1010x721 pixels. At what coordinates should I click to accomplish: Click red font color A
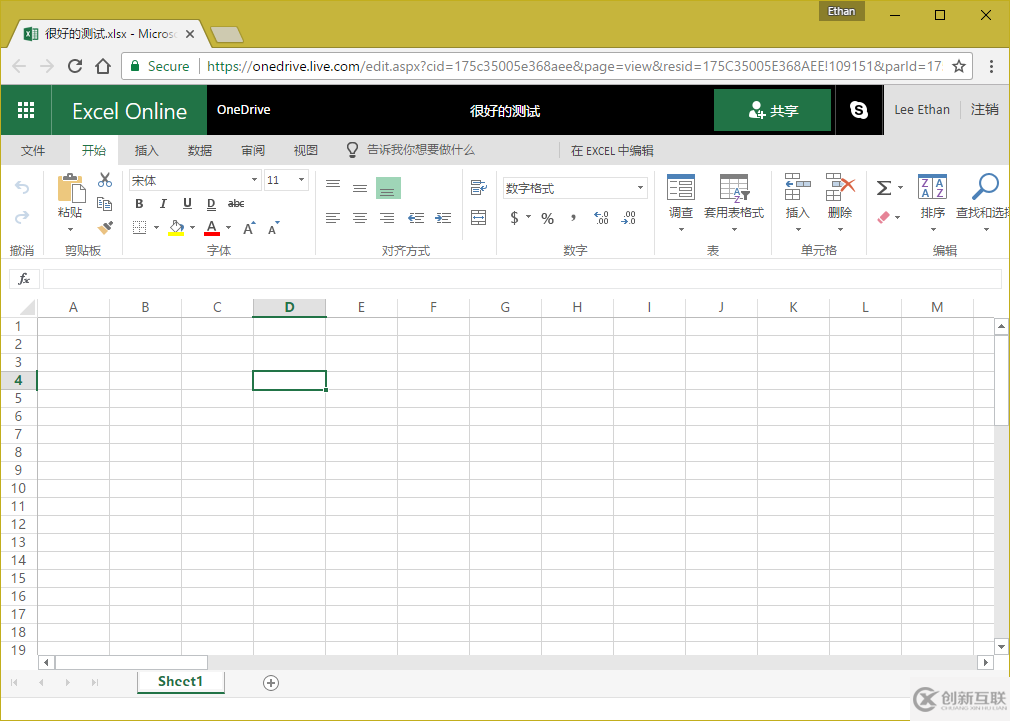click(x=211, y=227)
